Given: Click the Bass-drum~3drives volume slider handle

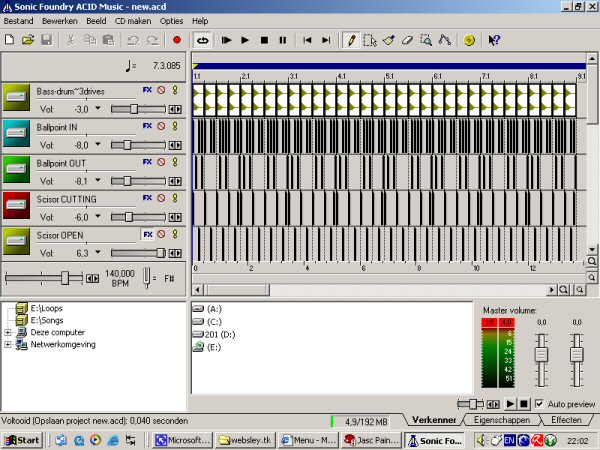Looking at the screenshot, I should pyautogui.click(x=134, y=109).
